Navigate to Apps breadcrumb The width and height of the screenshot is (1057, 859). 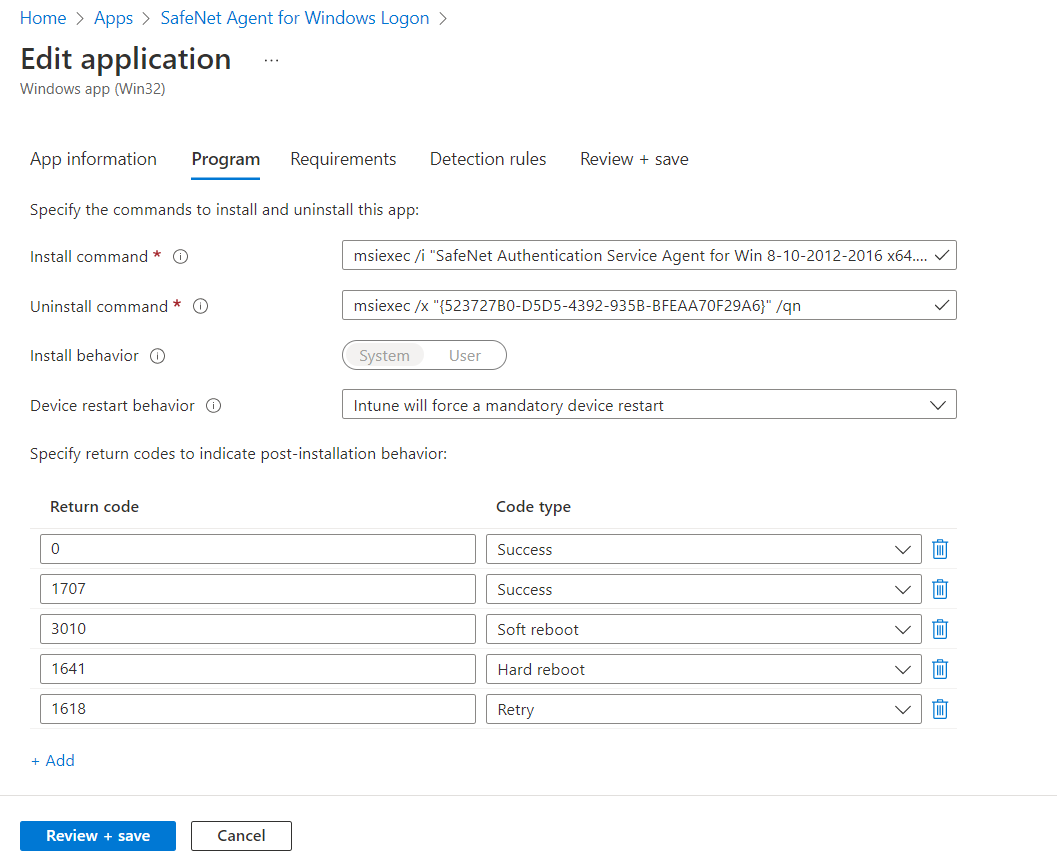(x=113, y=18)
